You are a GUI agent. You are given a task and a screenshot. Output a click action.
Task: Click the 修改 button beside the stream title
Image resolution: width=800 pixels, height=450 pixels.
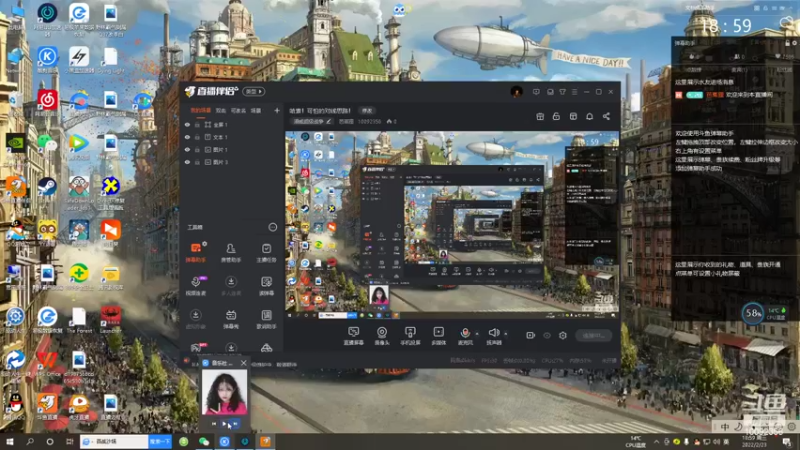pyautogui.click(x=367, y=110)
